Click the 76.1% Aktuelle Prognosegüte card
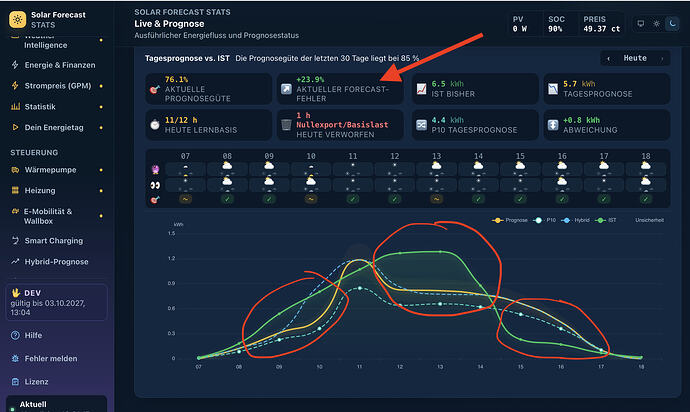 point(209,89)
